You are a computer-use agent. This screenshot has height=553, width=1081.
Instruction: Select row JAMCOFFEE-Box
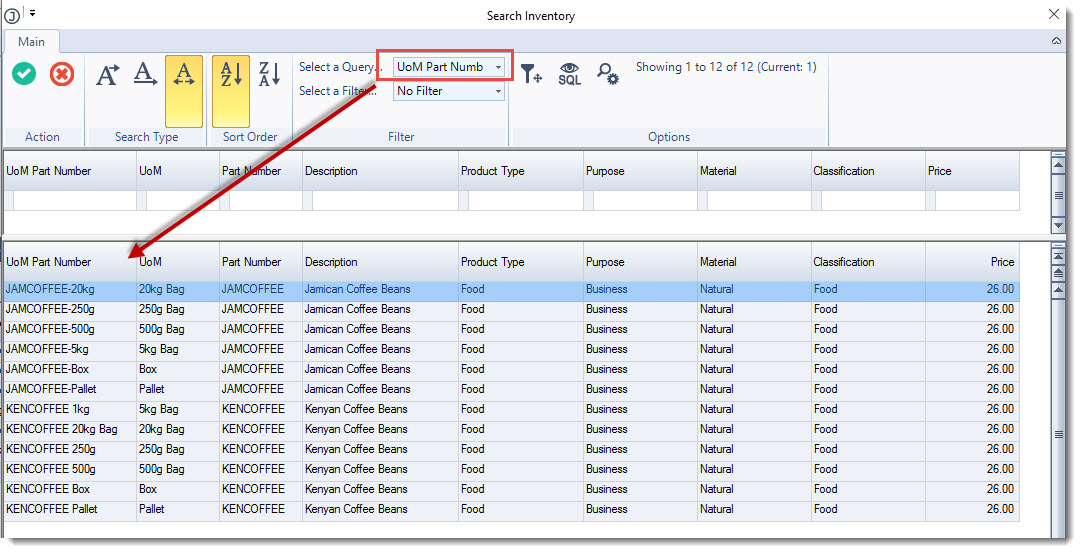coord(511,369)
